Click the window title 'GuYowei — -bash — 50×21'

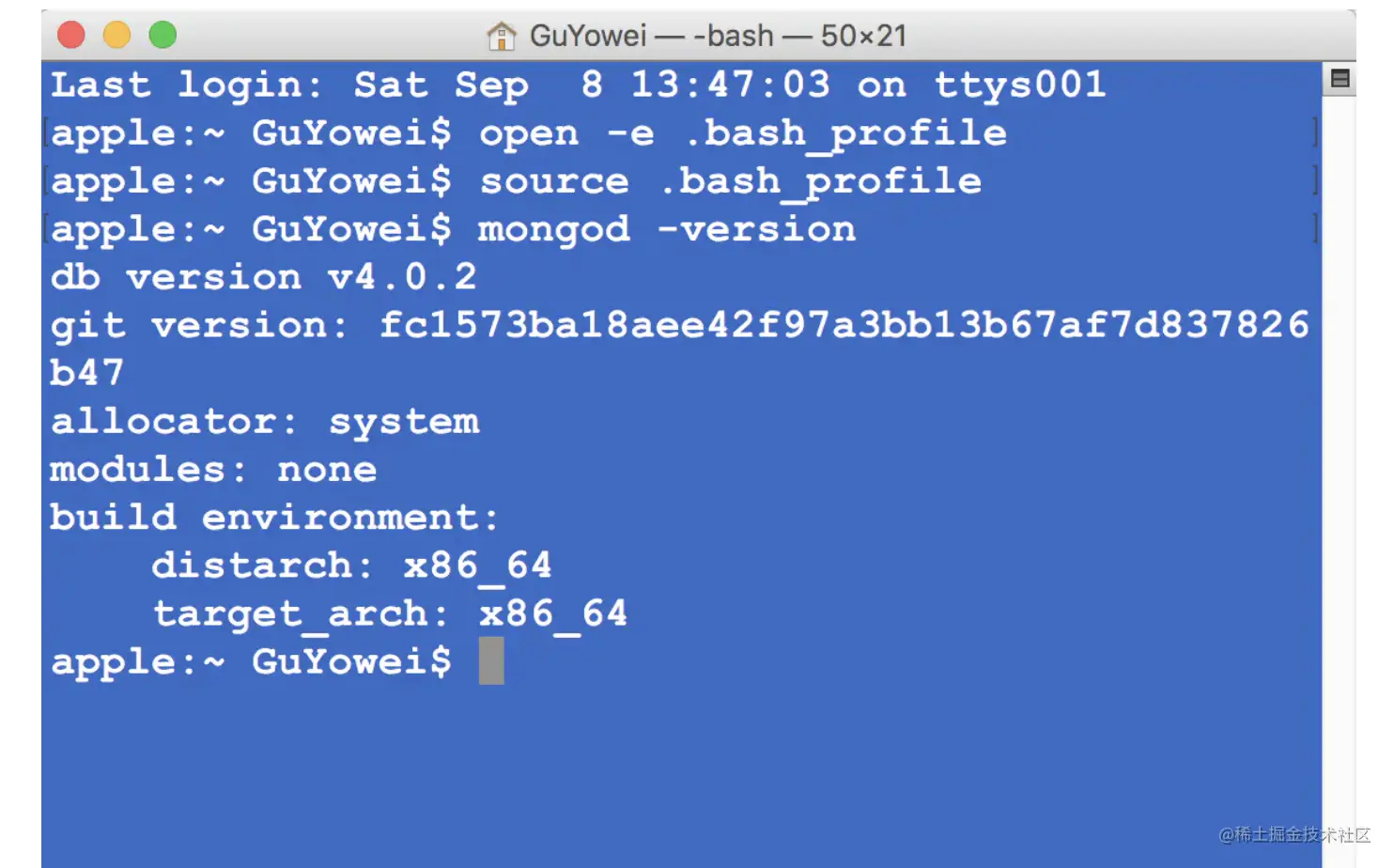(718, 37)
